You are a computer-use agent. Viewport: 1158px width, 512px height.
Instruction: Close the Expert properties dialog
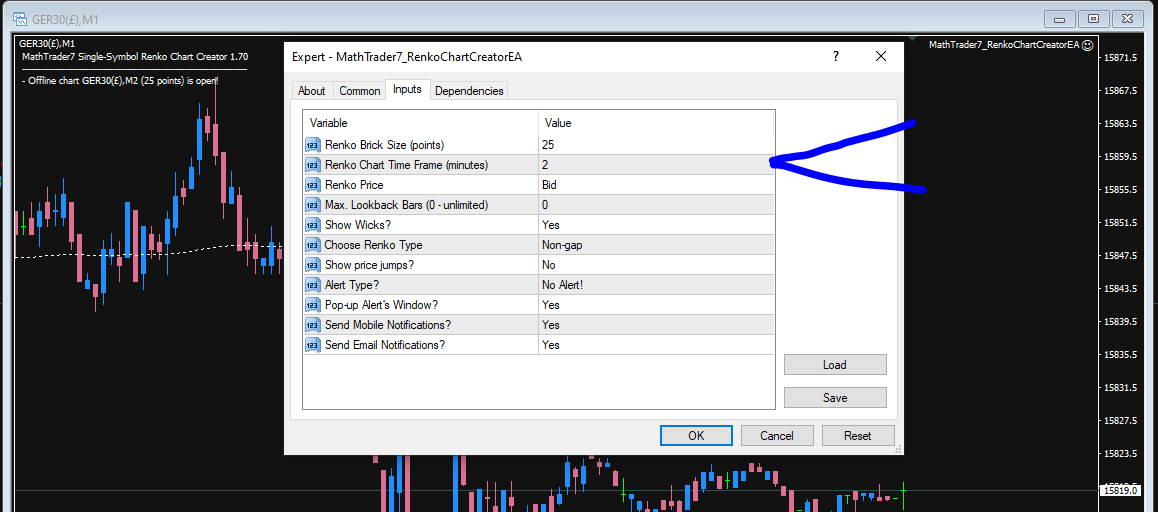pyautogui.click(x=880, y=56)
